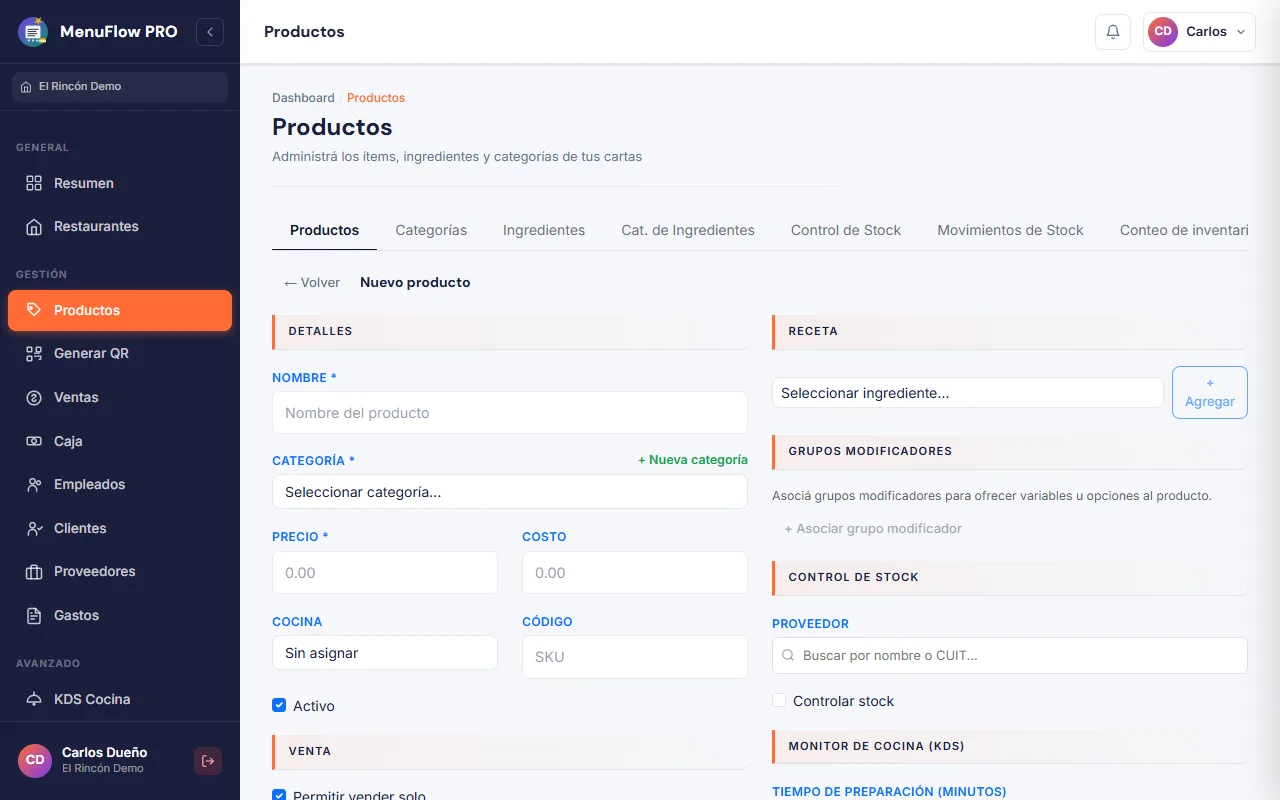Open the El Rincón Demo restaurant selector

tap(120, 87)
